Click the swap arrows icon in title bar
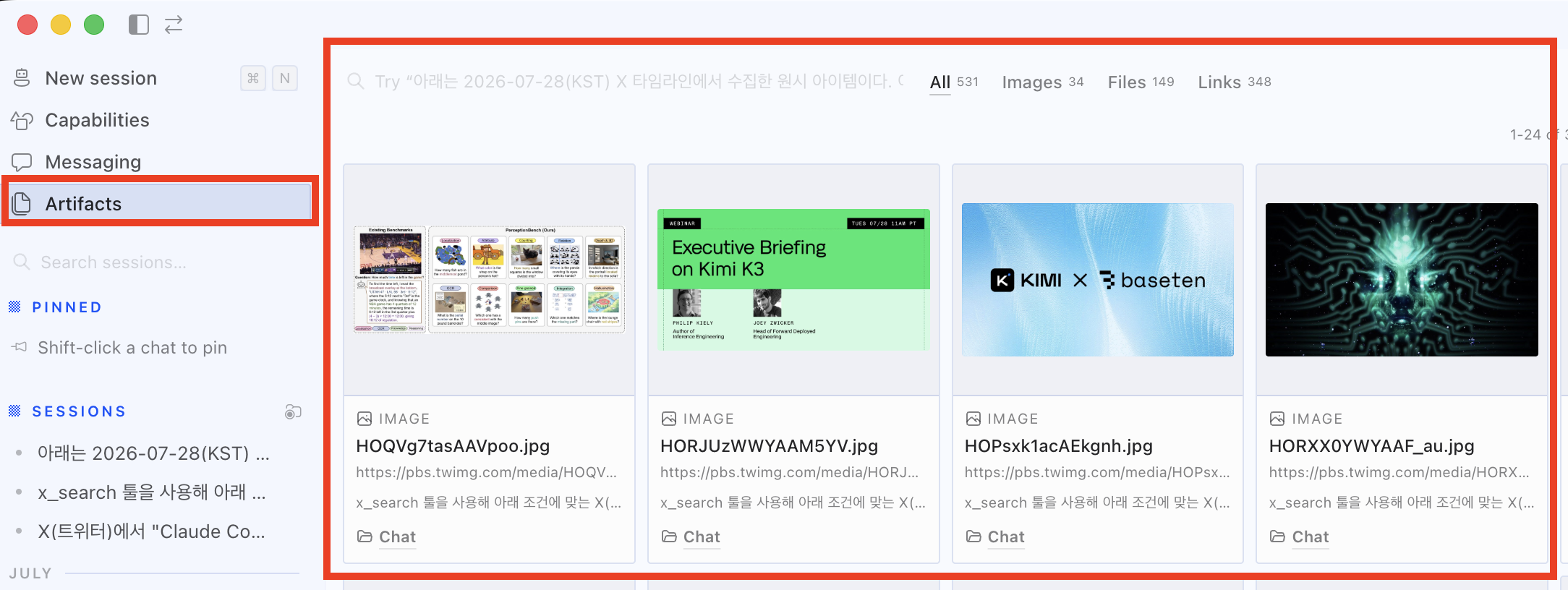The height and width of the screenshot is (590, 1568). (174, 25)
